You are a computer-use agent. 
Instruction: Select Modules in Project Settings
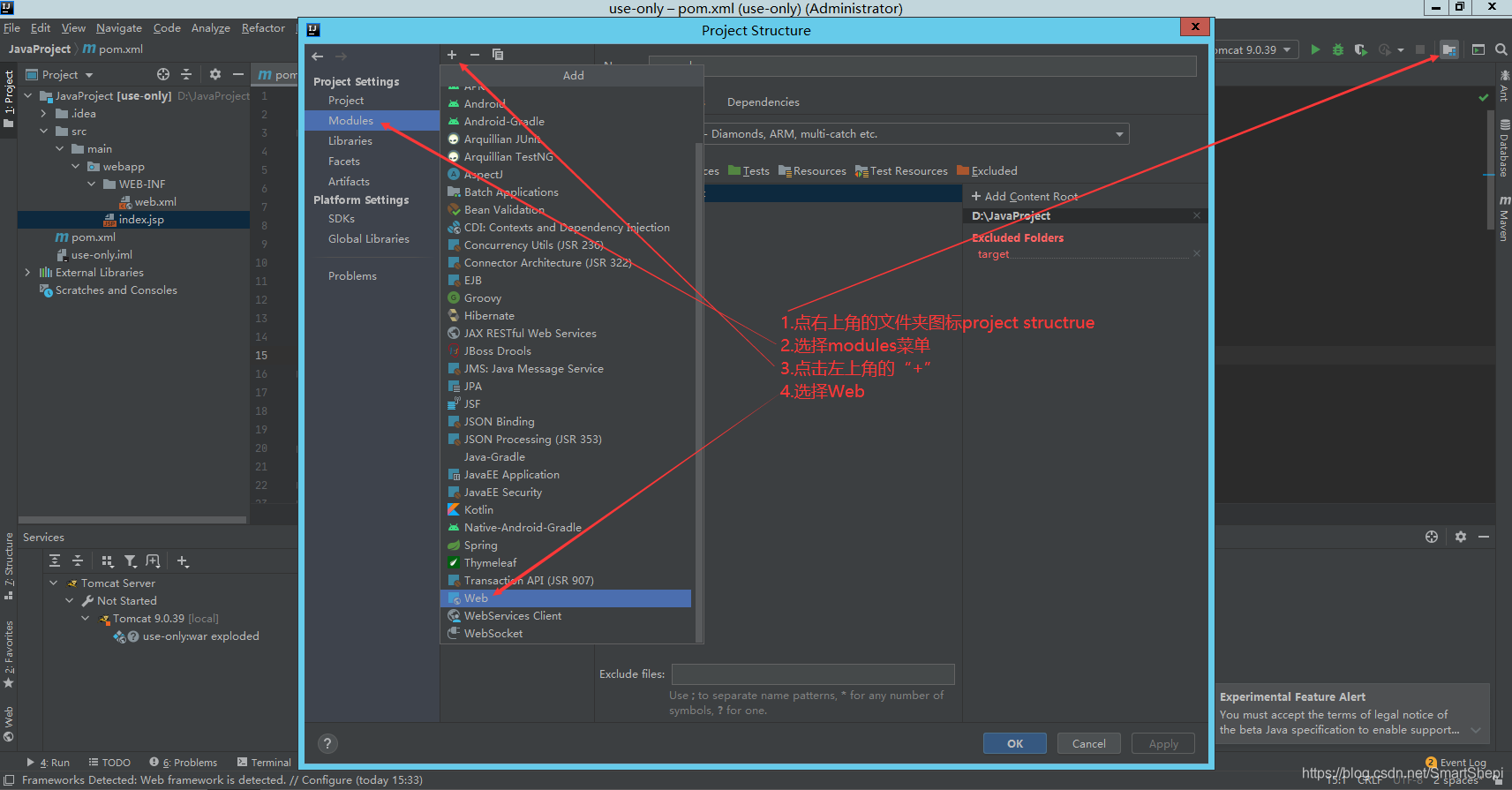click(x=372, y=120)
